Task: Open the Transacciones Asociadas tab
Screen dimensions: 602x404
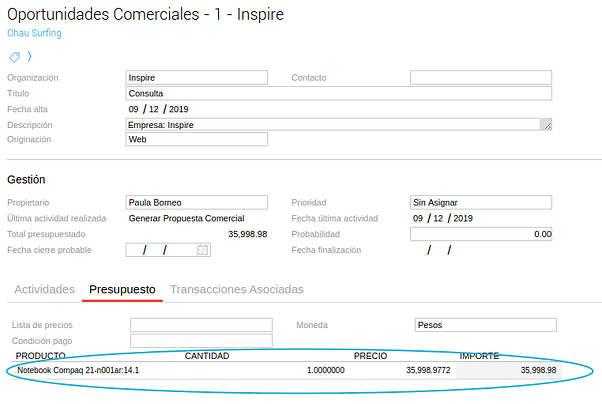Action: pos(237,289)
